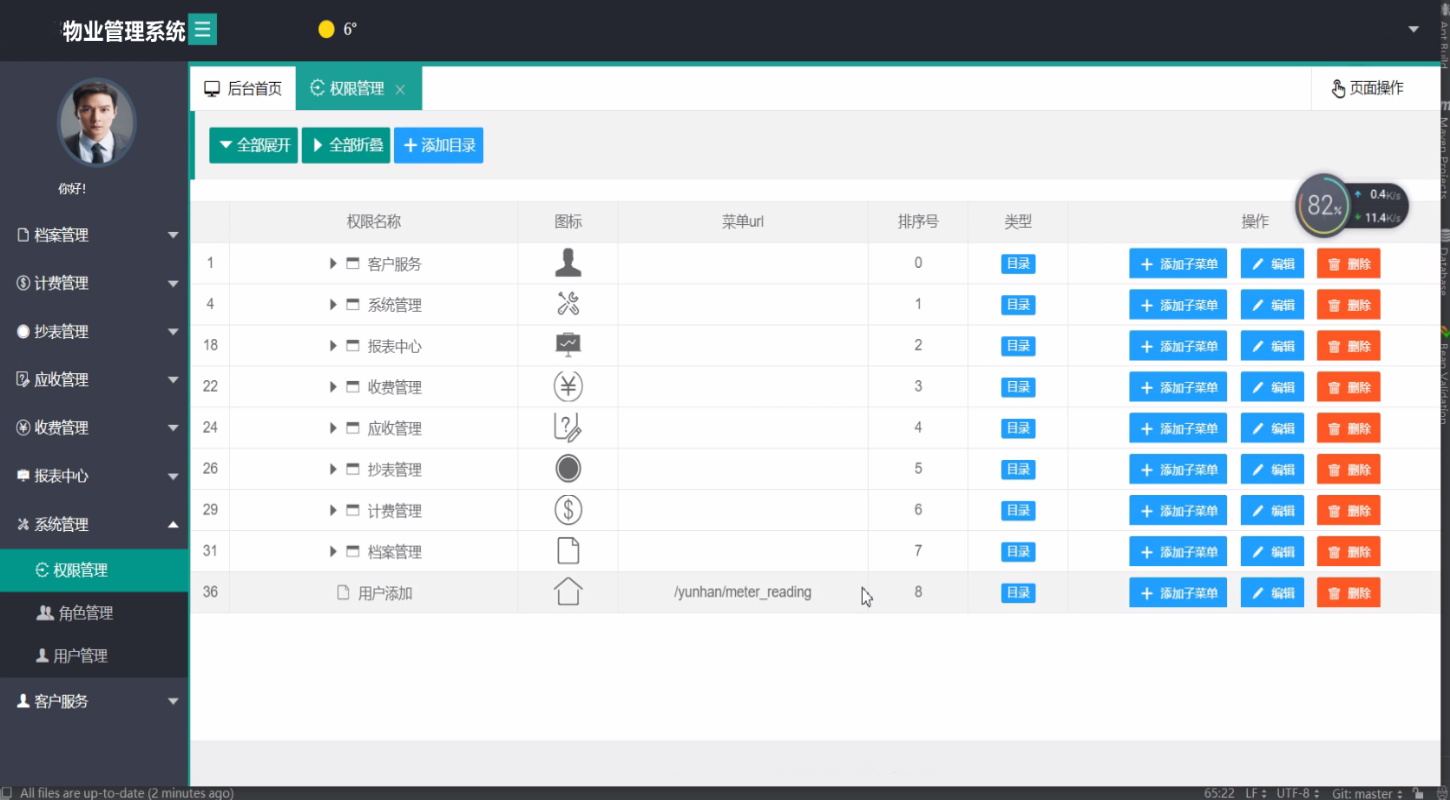Click the yellow sun weather icon
This screenshot has width=1450, height=800.
[x=326, y=29]
